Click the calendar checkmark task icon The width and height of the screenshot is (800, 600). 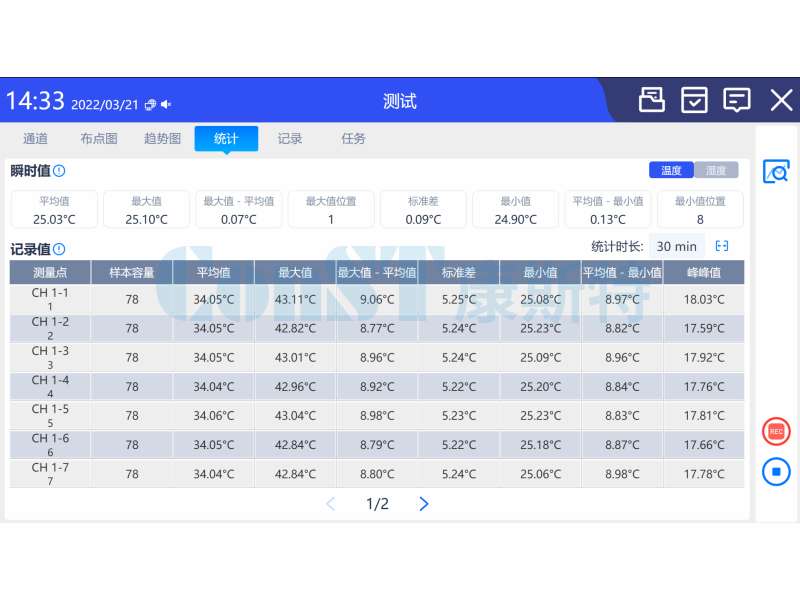694,100
